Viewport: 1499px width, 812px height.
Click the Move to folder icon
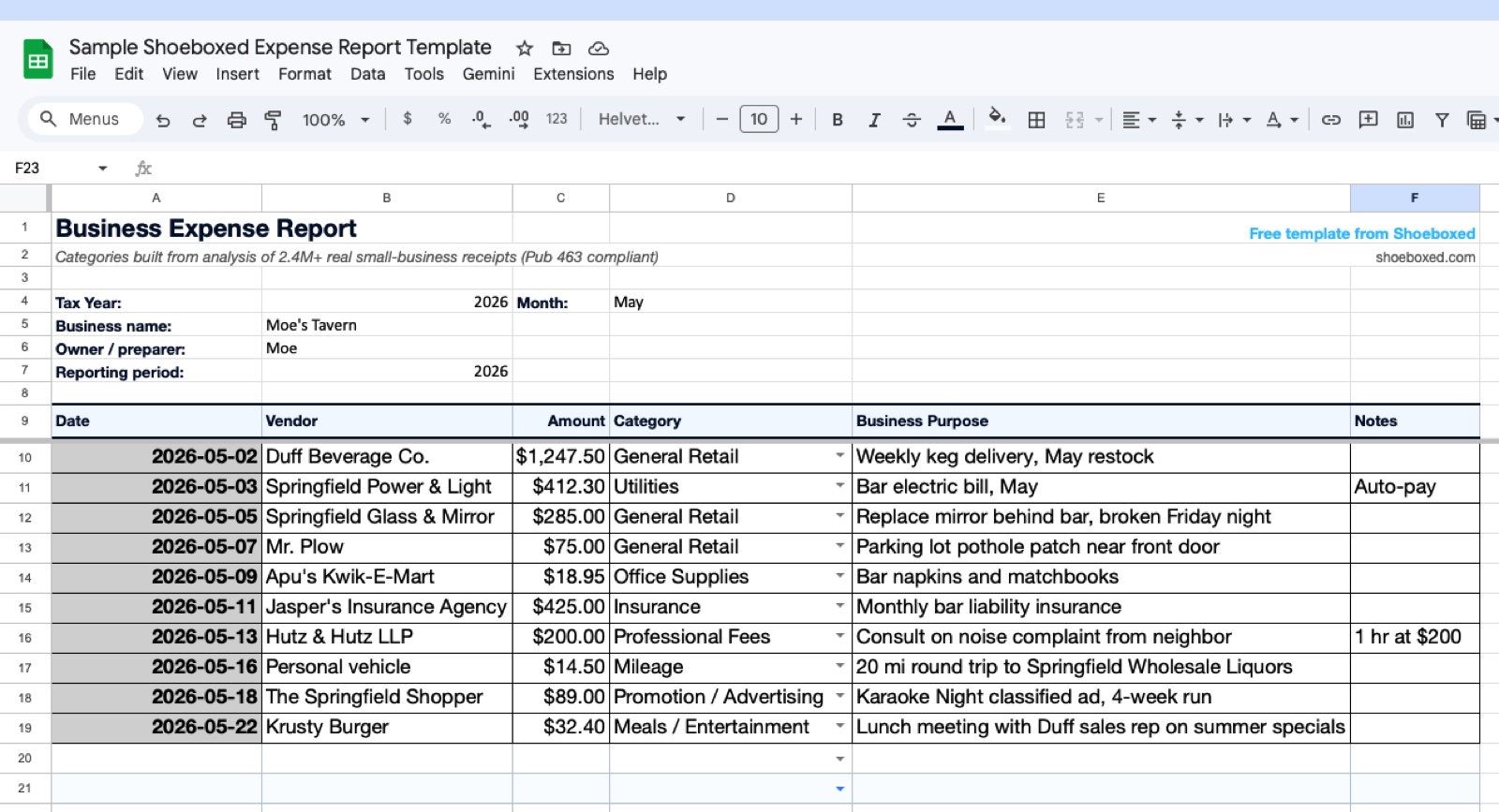[561, 48]
